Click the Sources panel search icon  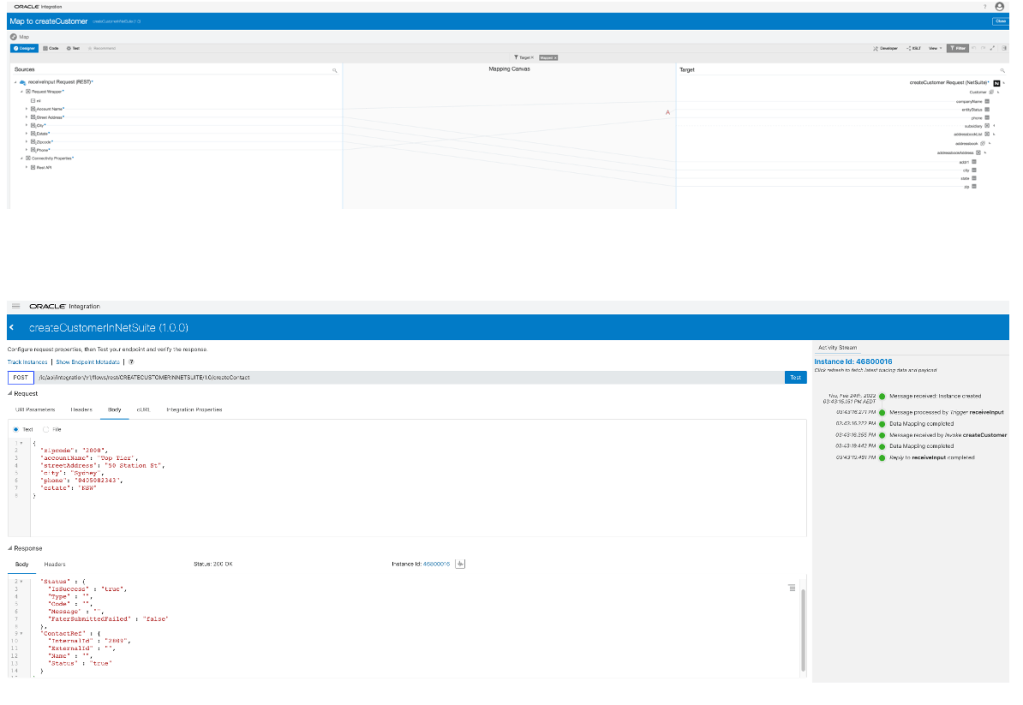[334, 70]
